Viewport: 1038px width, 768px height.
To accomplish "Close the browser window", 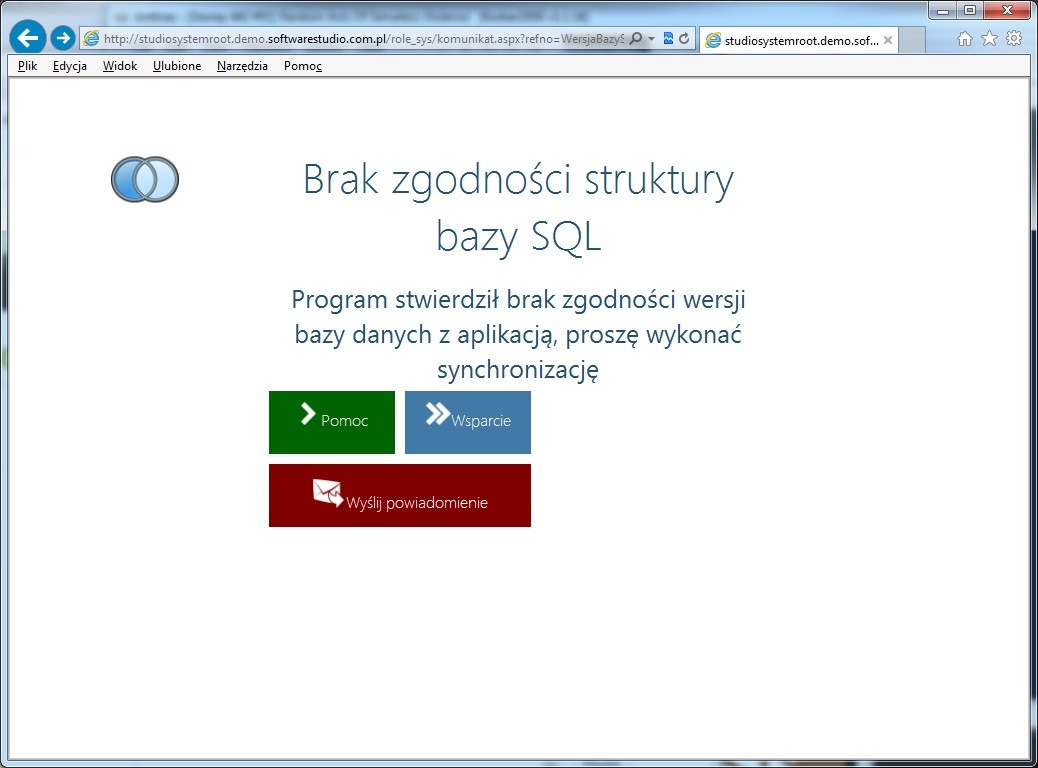I will pos(1008,10).
